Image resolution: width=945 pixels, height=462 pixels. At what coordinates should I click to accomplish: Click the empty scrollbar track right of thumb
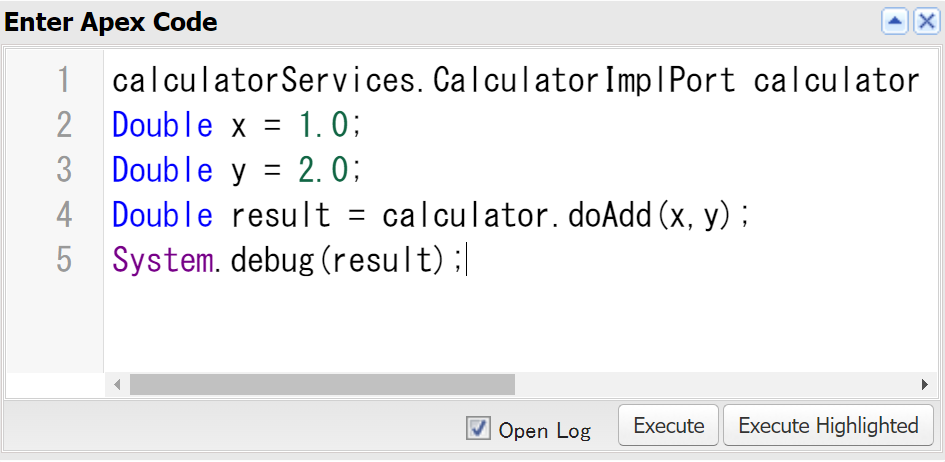coord(714,384)
